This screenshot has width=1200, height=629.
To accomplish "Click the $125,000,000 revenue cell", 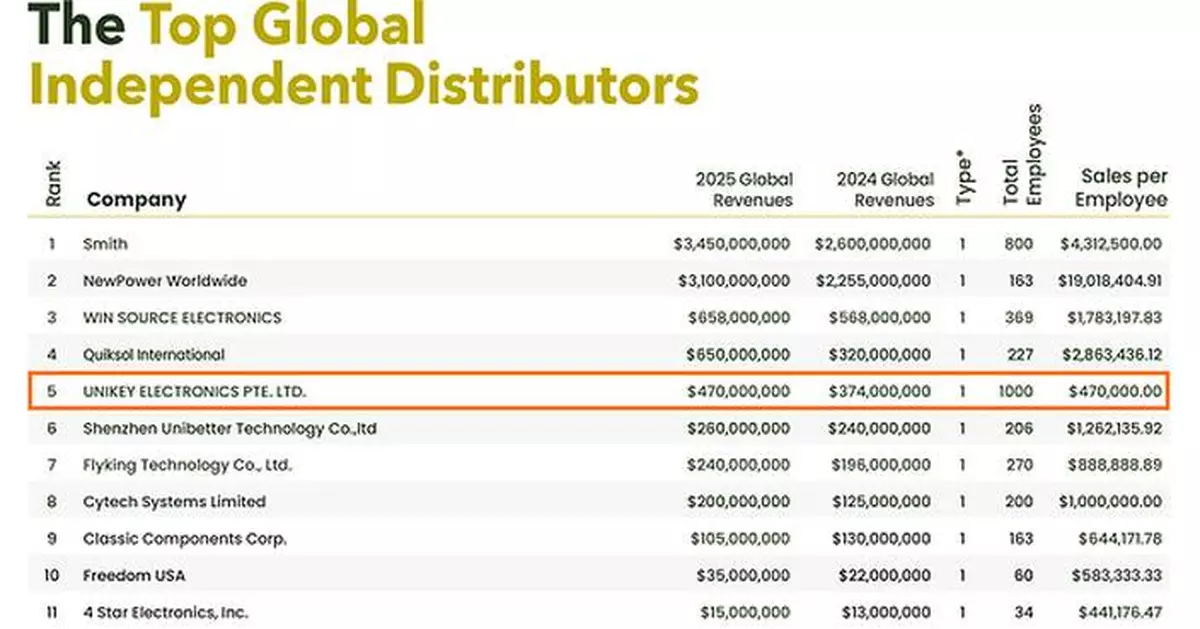I will coord(880,501).
